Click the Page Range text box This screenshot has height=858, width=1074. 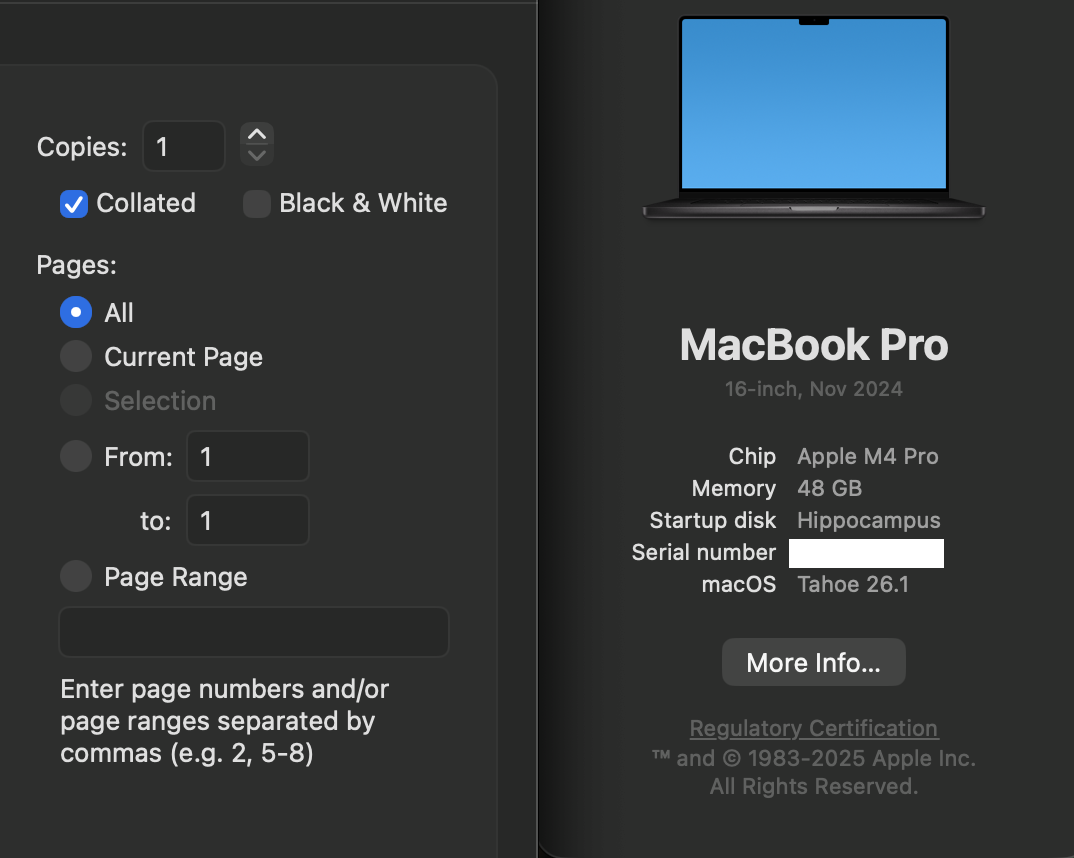click(254, 631)
